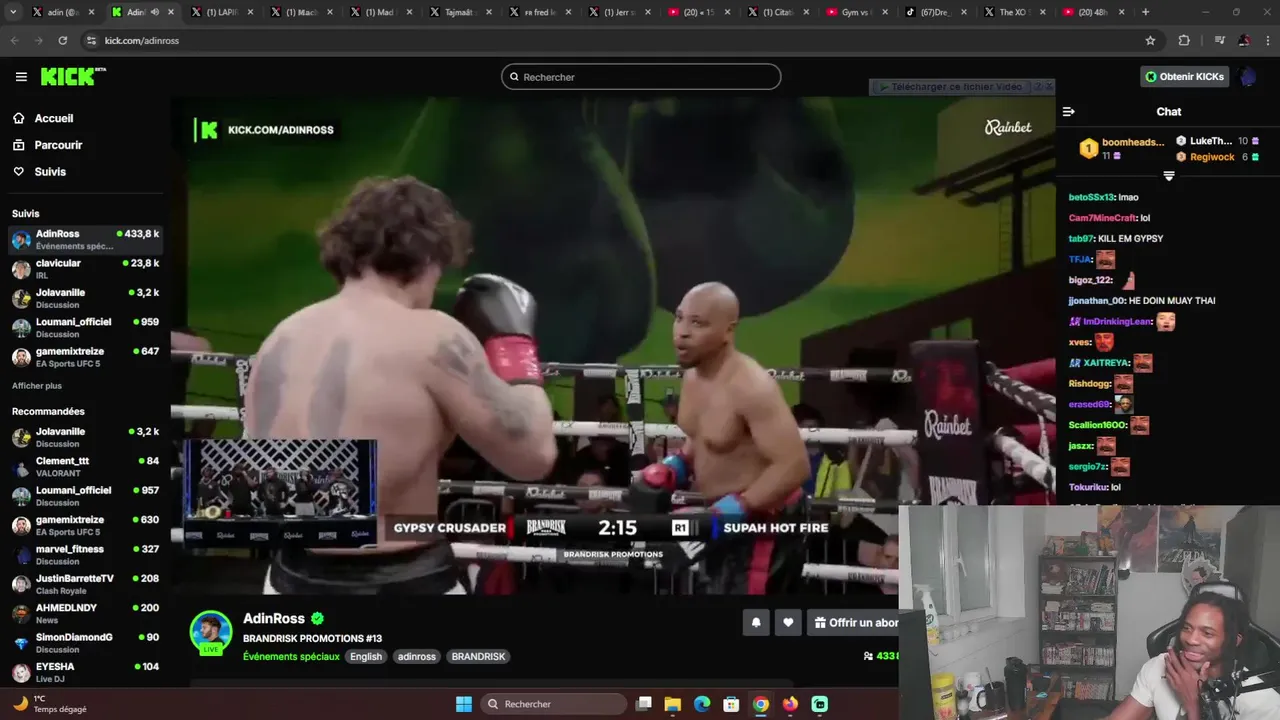The image size is (1280, 720).
Task: Open File Explorer from the taskbar
Action: pos(673,704)
